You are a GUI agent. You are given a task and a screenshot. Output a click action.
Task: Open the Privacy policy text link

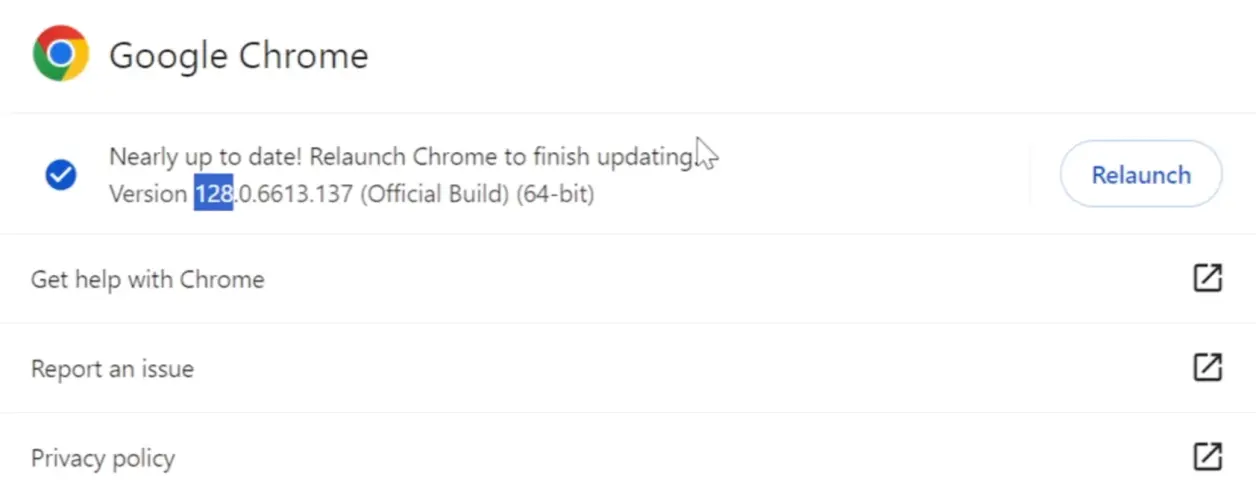coord(103,459)
